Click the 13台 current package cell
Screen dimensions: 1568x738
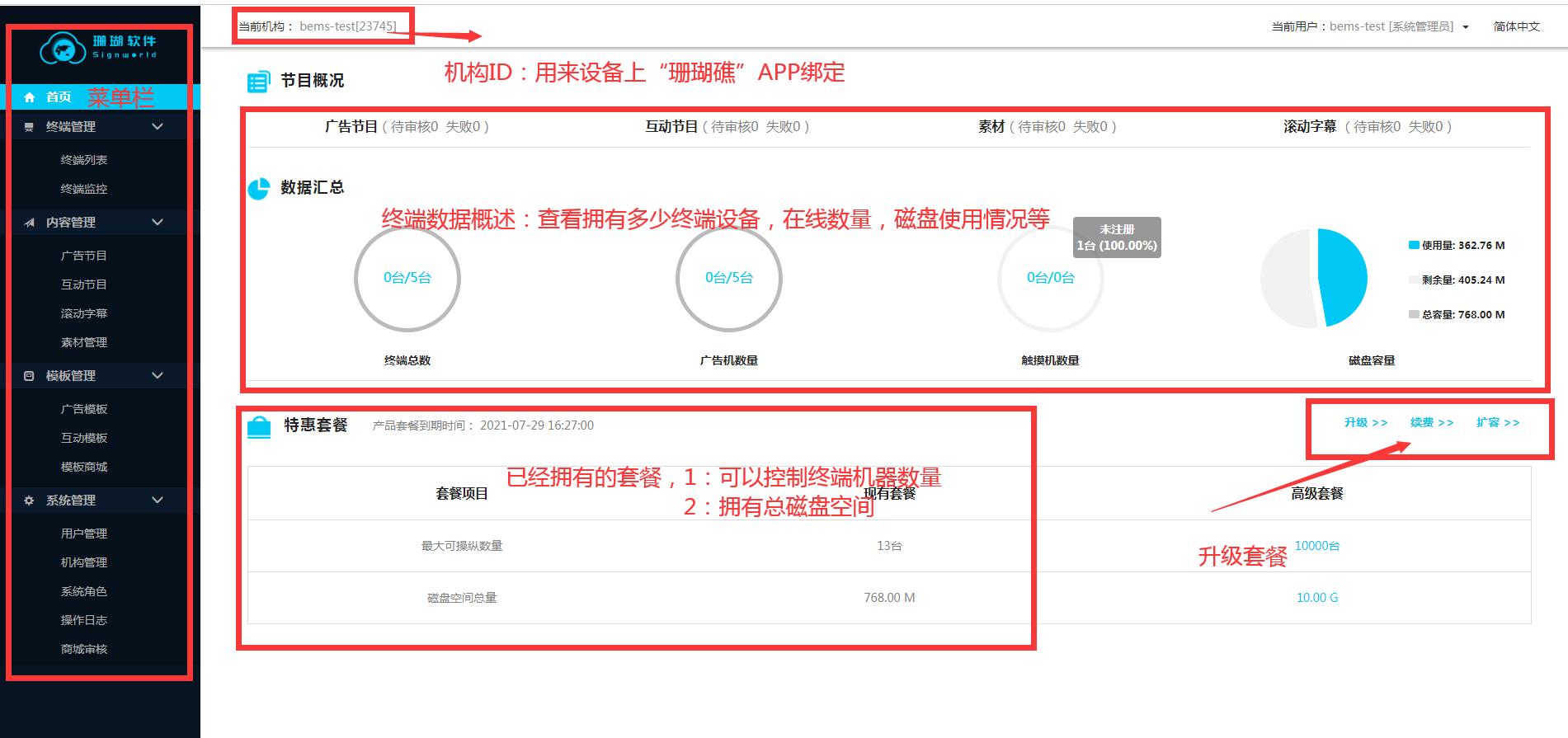tap(889, 546)
